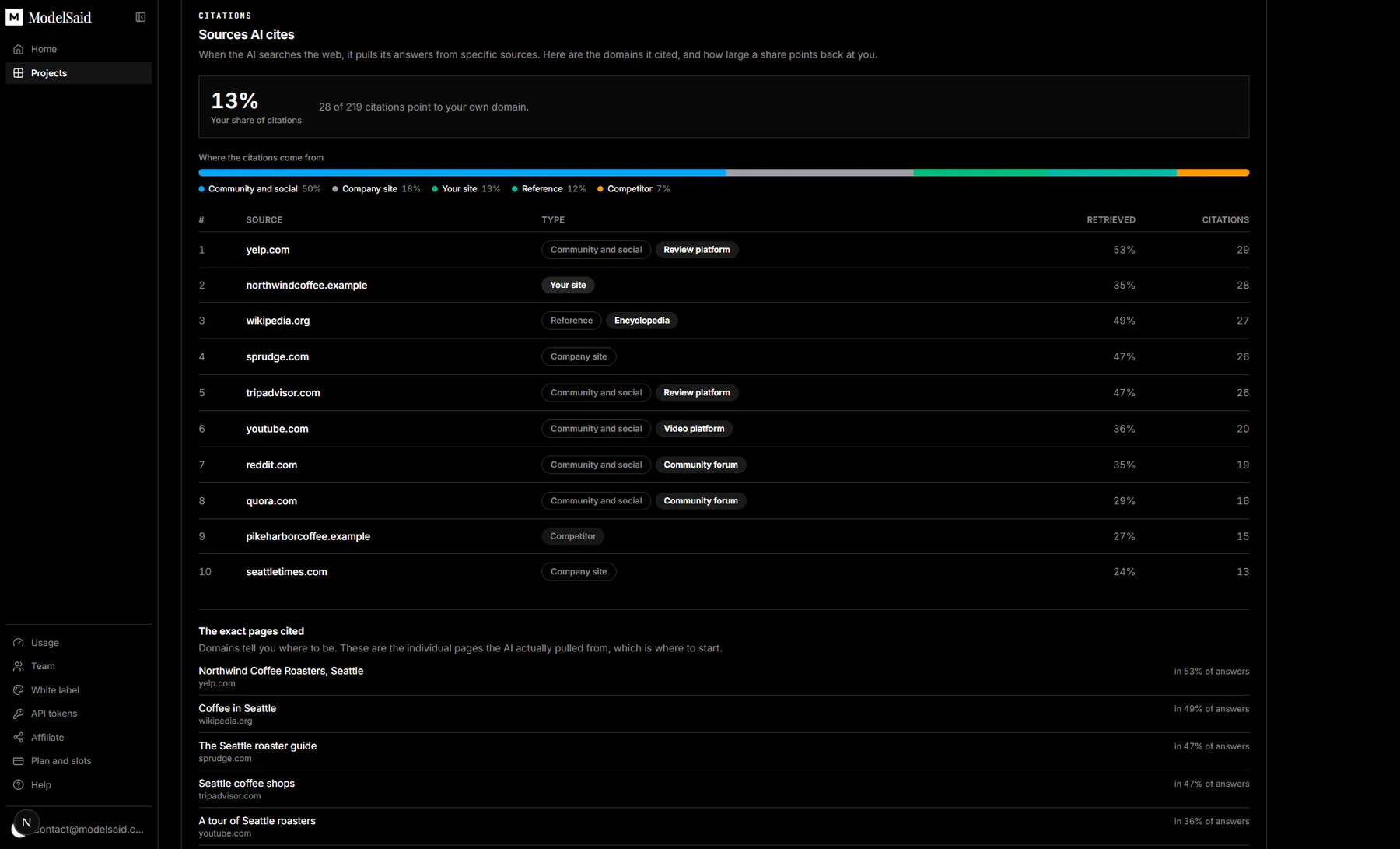The width and height of the screenshot is (1400, 849).
Task: Open the Home icon in sidebar
Action: pos(19,49)
